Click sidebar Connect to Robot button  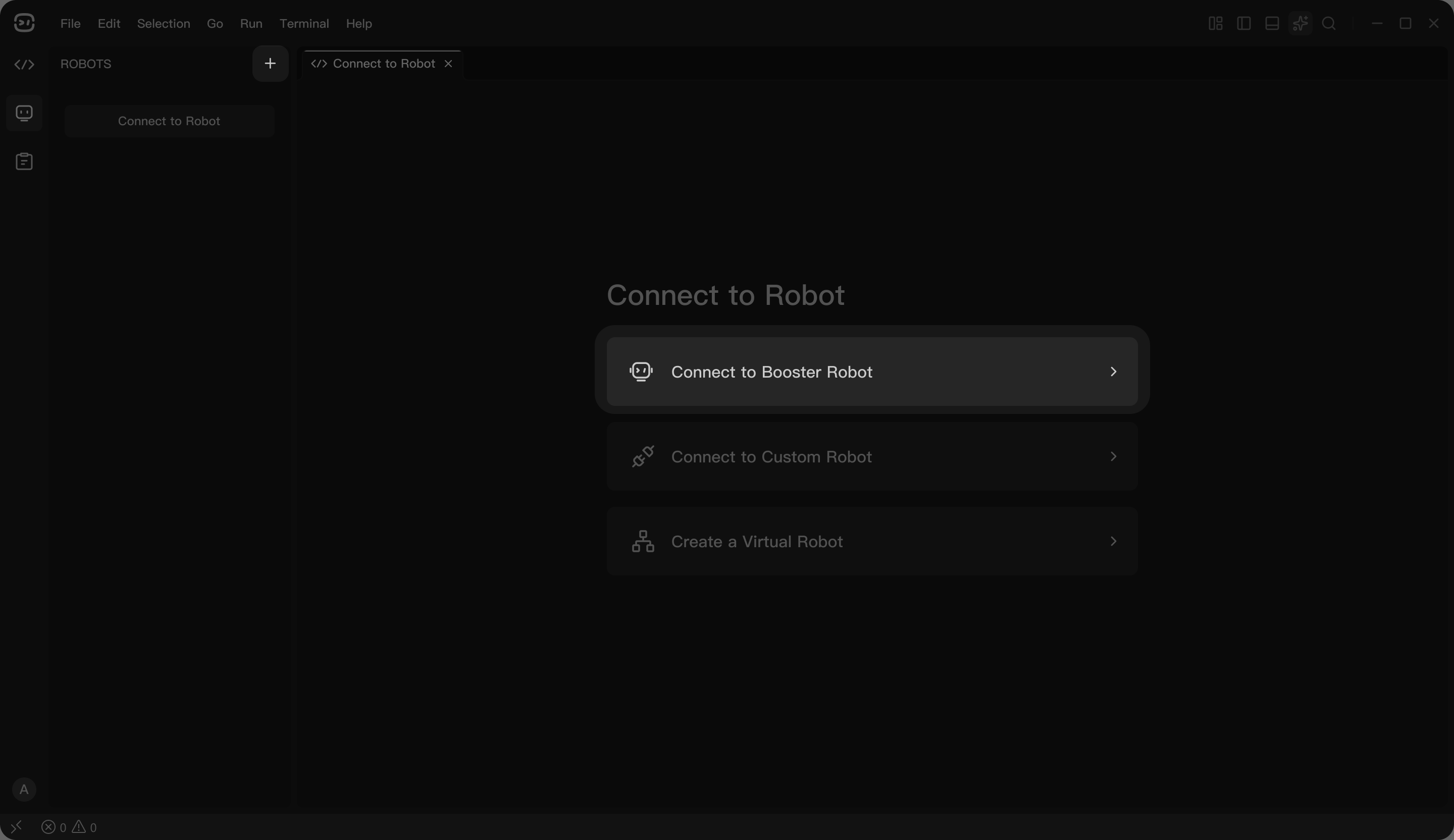(169, 121)
